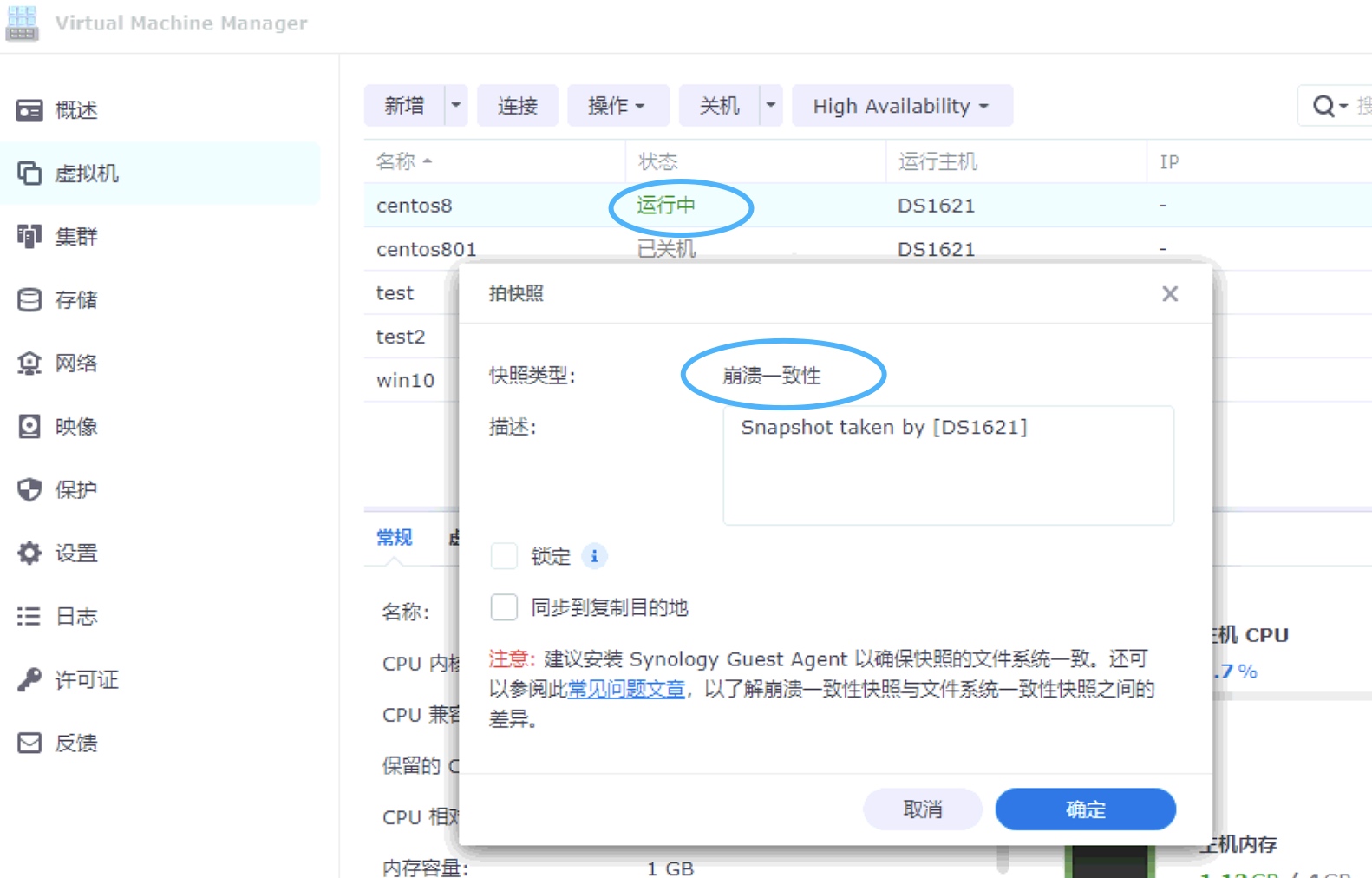Image resolution: width=1372 pixels, height=878 pixels.
Task: Open 网络 label in the sidebar
Action: click(76, 363)
